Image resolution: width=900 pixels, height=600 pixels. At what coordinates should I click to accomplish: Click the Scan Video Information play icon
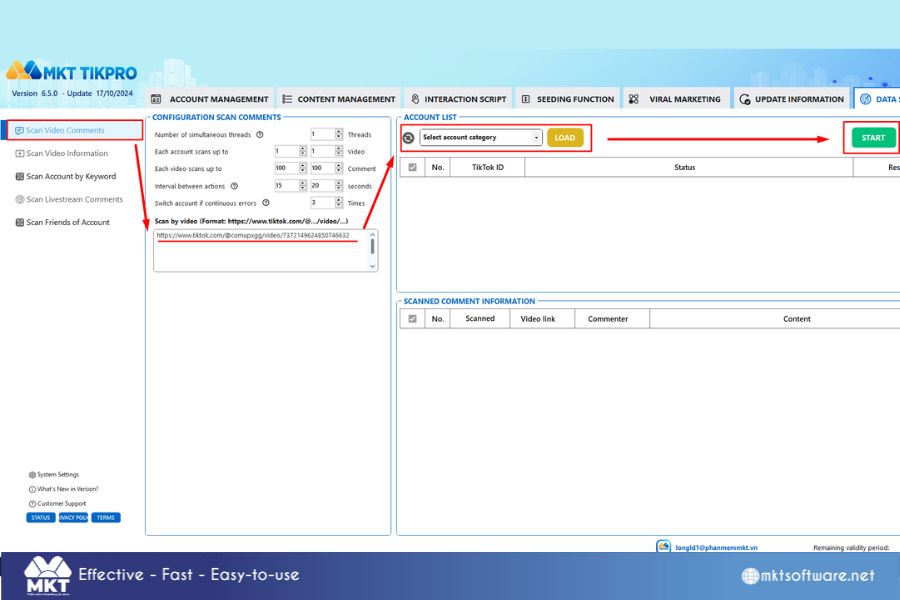20,153
